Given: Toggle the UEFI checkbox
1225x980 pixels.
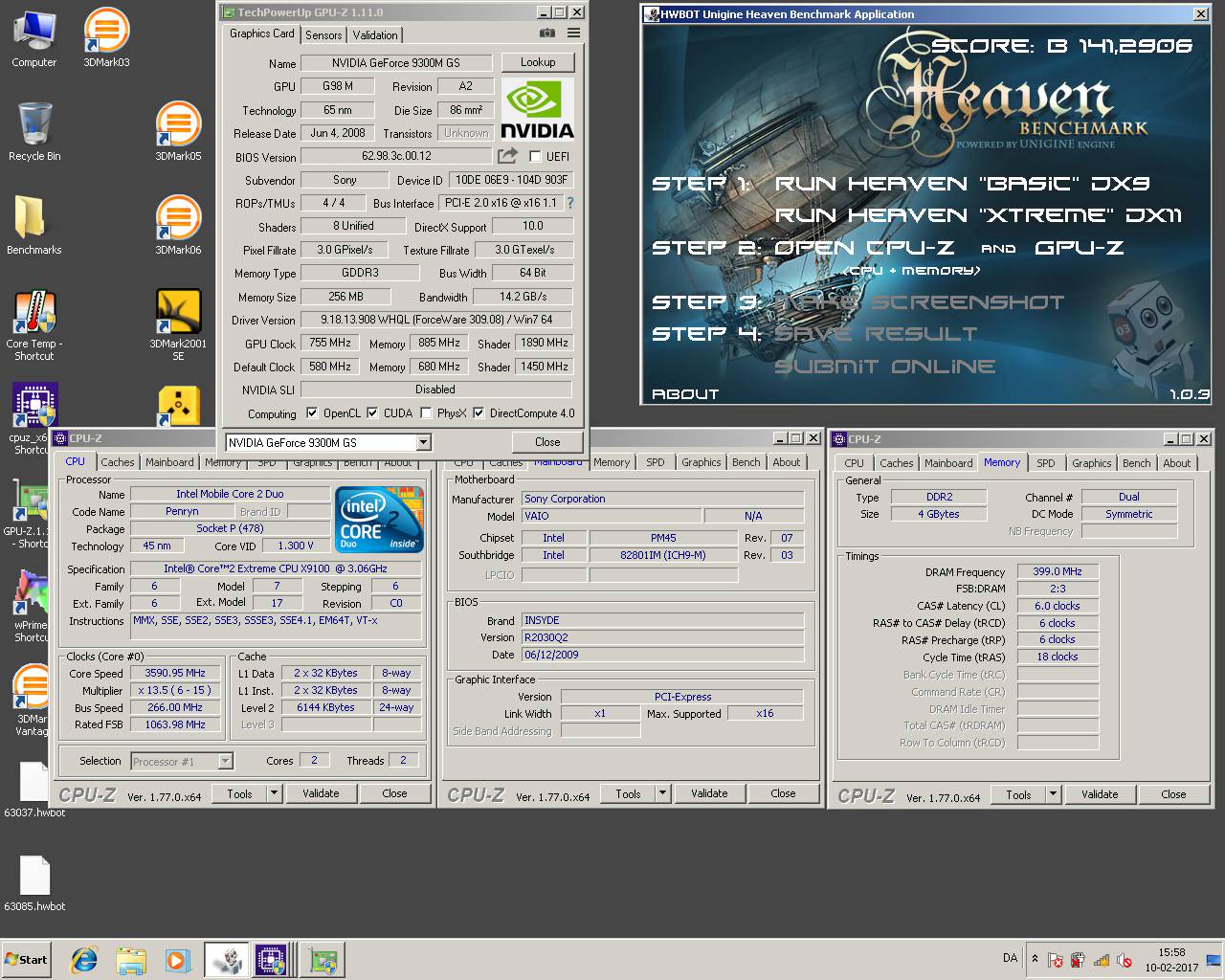Looking at the screenshot, I should [x=535, y=156].
